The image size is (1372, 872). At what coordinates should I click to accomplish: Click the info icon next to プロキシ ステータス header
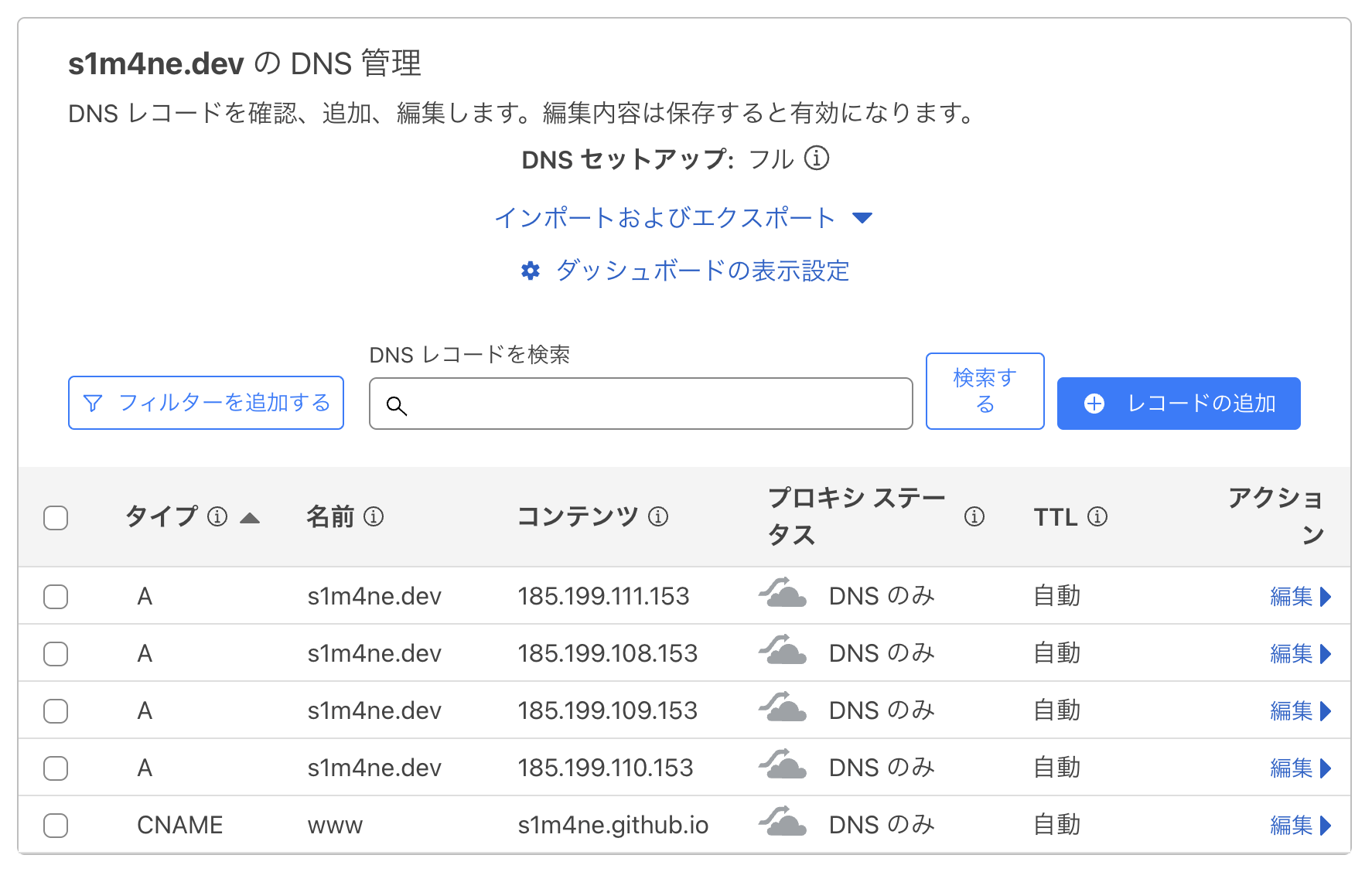pos(974,516)
